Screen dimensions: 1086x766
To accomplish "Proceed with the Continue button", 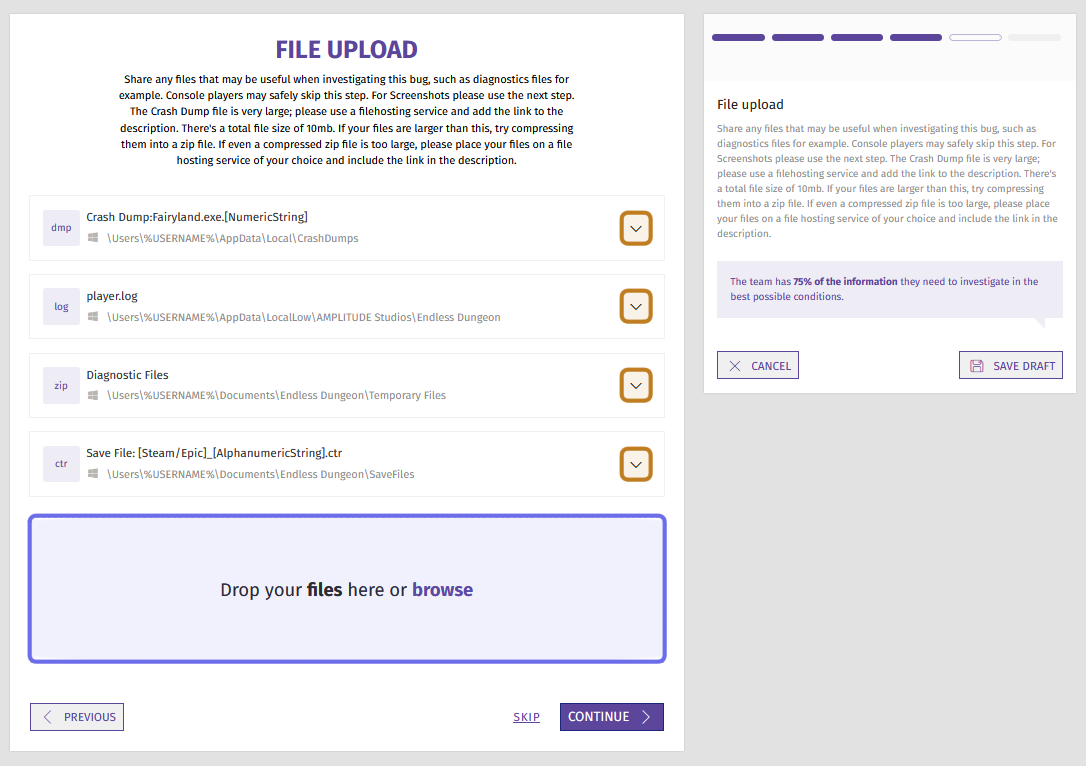I will [x=612, y=717].
